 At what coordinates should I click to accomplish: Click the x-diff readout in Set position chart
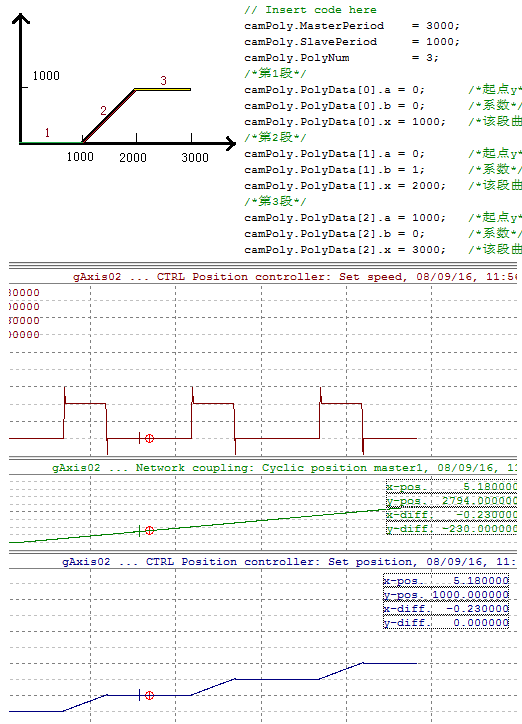(x=446, y=609)
